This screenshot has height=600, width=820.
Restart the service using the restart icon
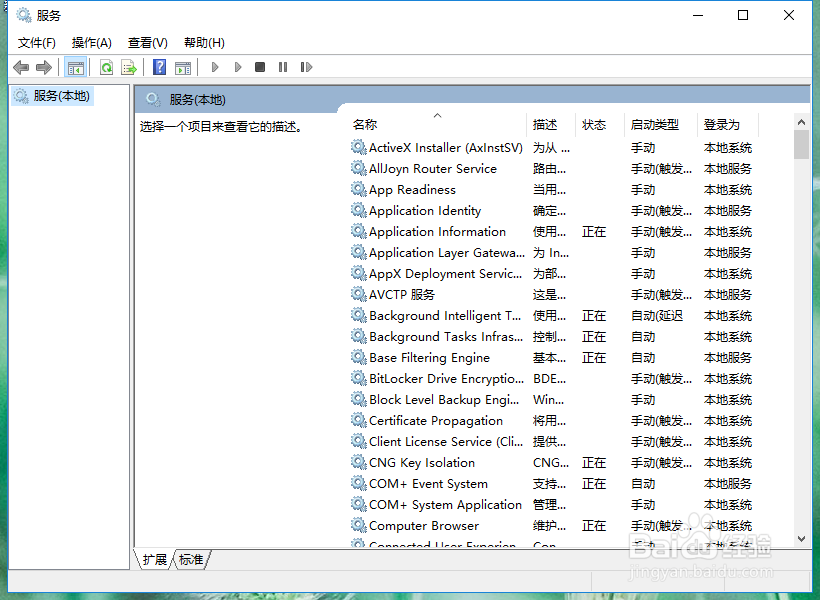coord(306,67)
